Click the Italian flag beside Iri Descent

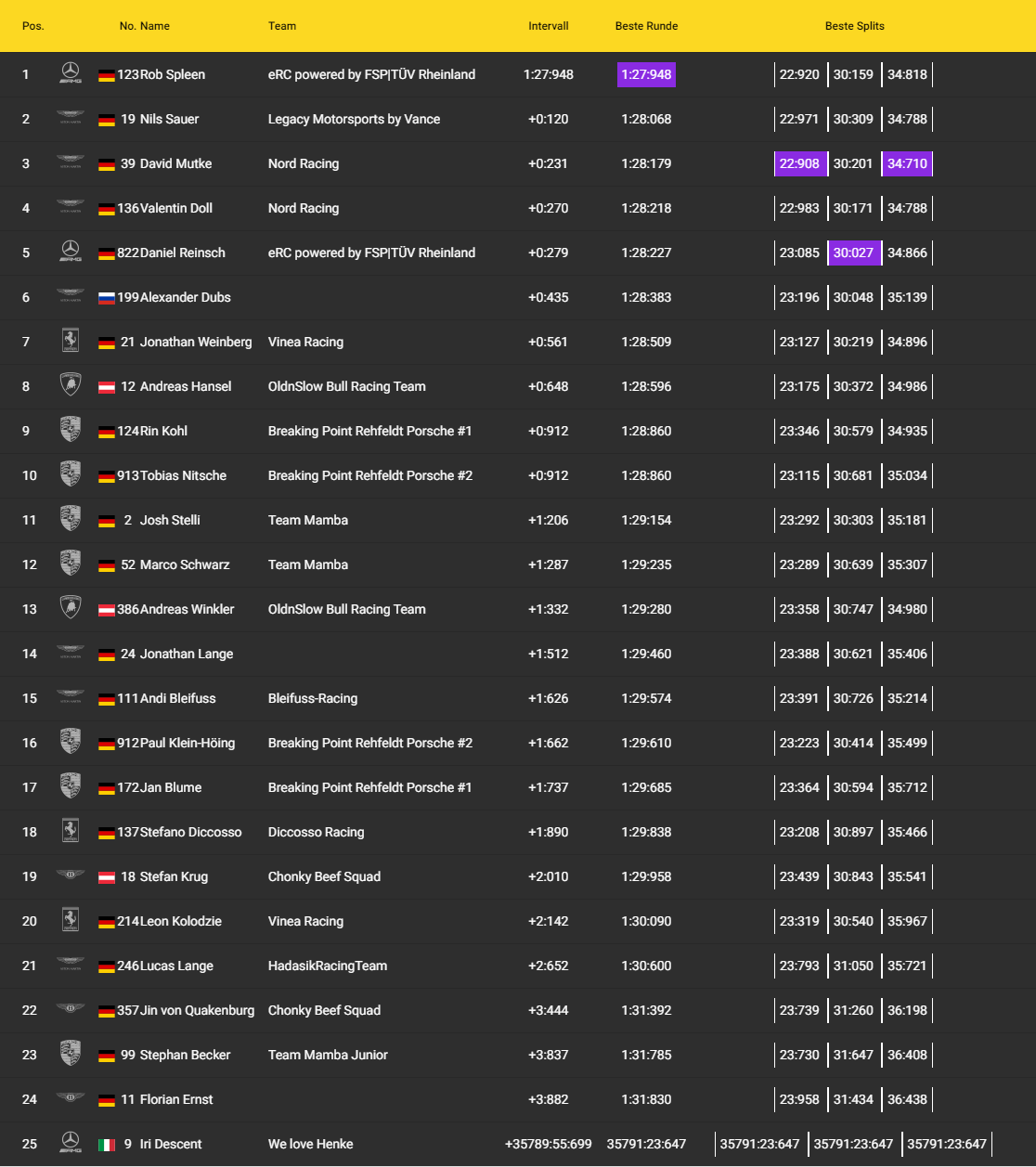pos(107,1145)
